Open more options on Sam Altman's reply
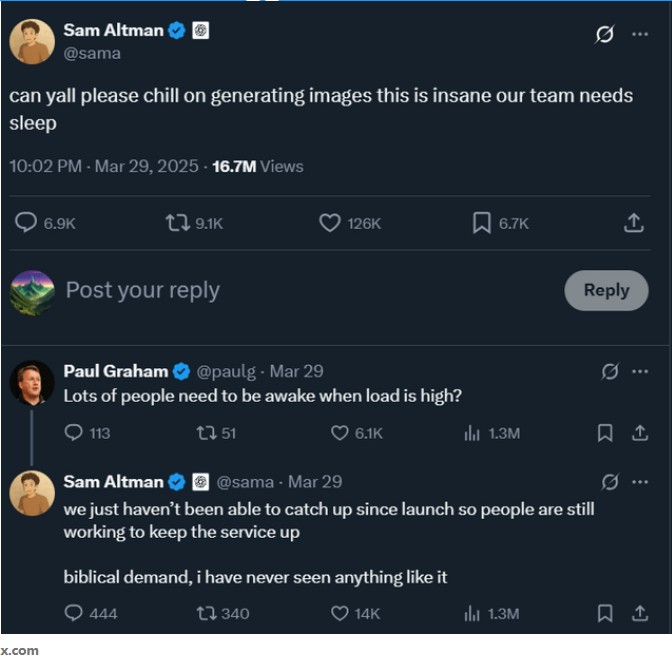The height and width of the screenshot is (661, 672). click(x=640, y=482)
